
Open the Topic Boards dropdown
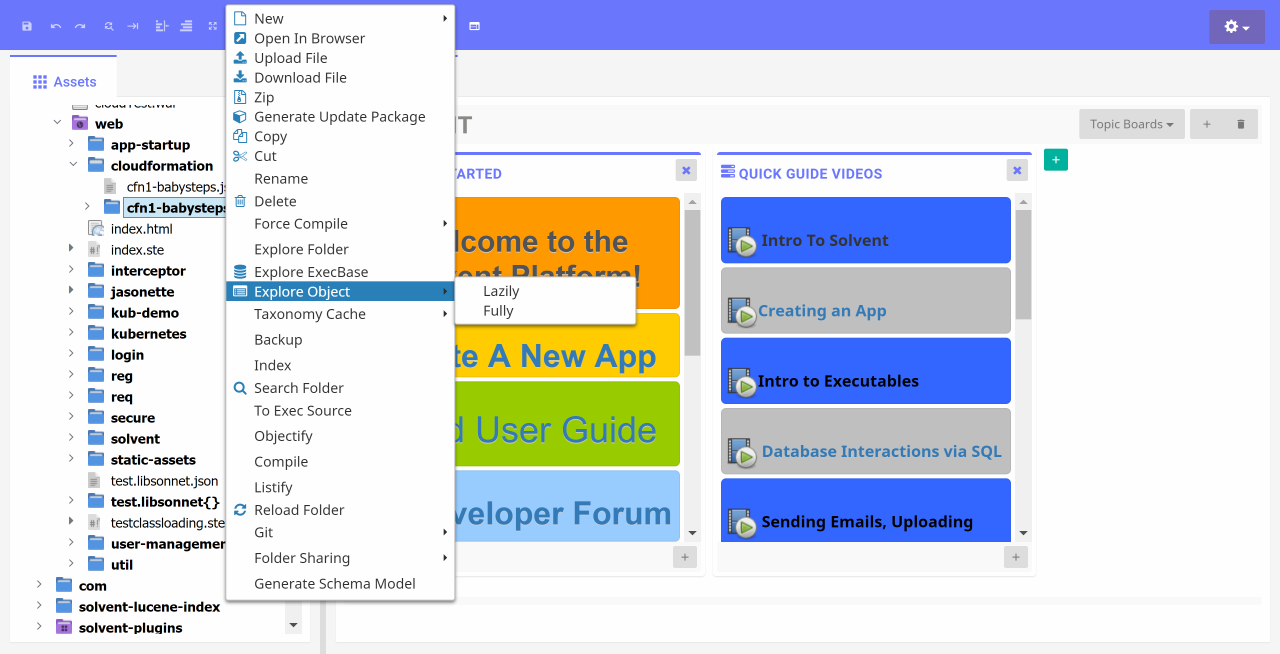pyautogui.click(x=1131, y=124)
